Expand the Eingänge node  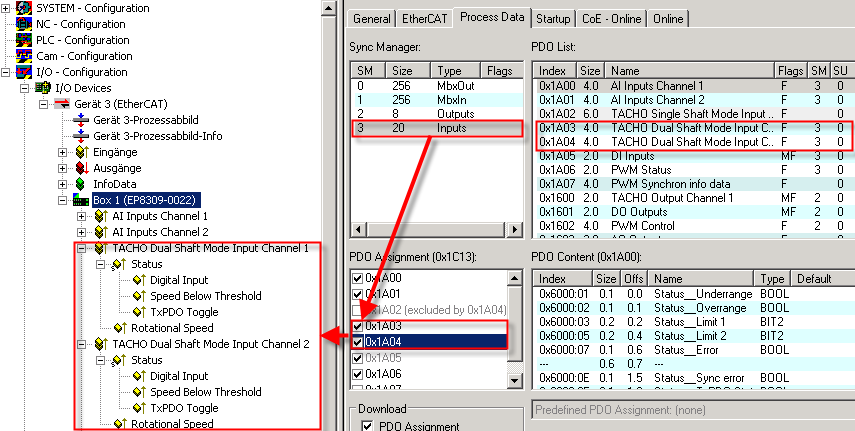63,152
